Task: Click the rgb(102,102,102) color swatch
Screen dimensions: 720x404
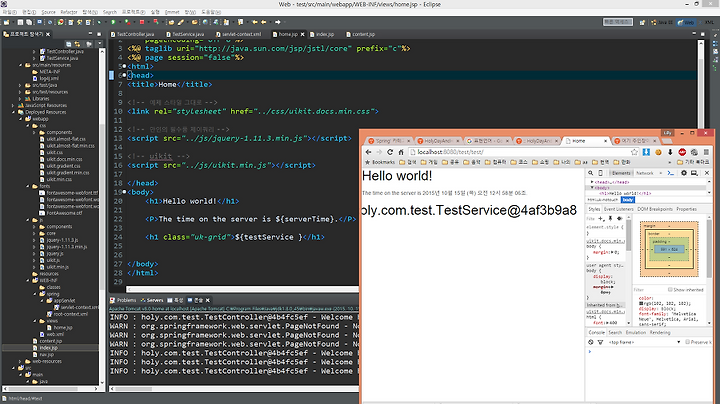Action: click(641, 303)
